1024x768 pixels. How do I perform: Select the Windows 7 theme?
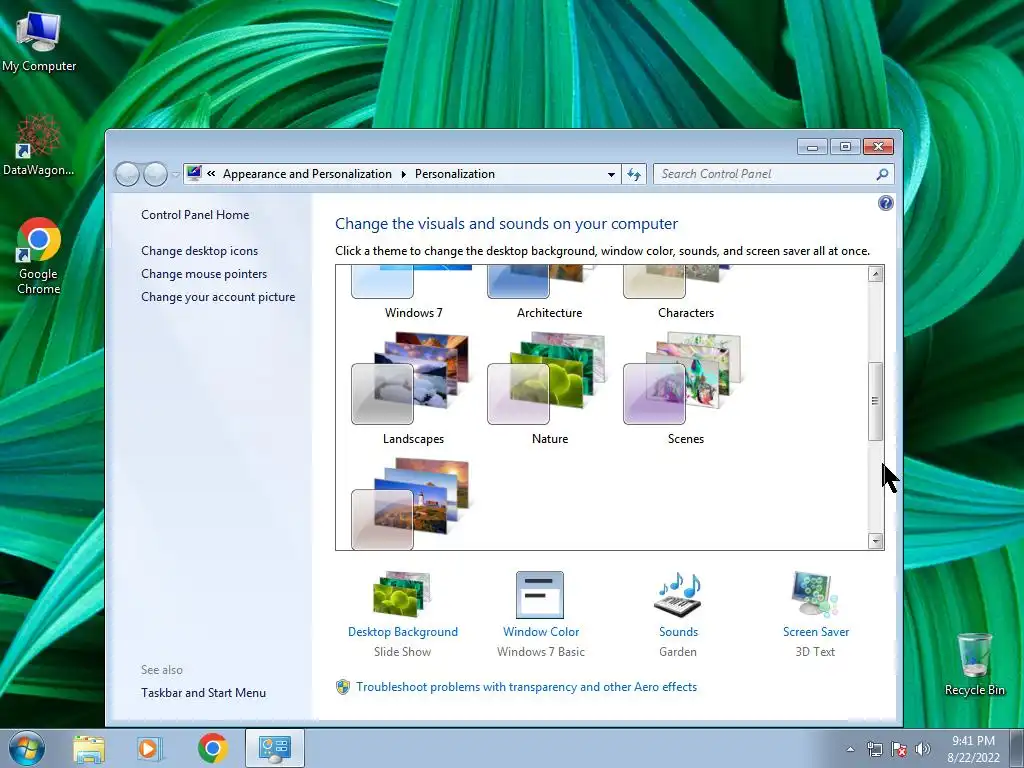(x=413, y=292)
